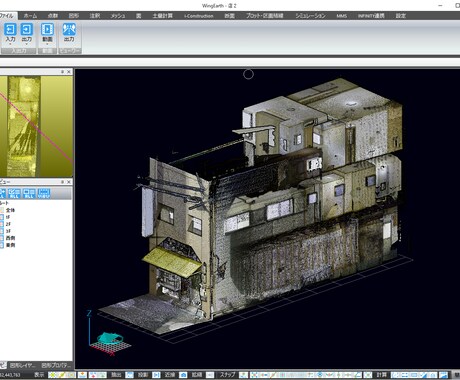The height and width of the screenshot is (380, 460).
Task: Open the INFINITY連携 ribbon tab
Action: click(x=371, y=16)
